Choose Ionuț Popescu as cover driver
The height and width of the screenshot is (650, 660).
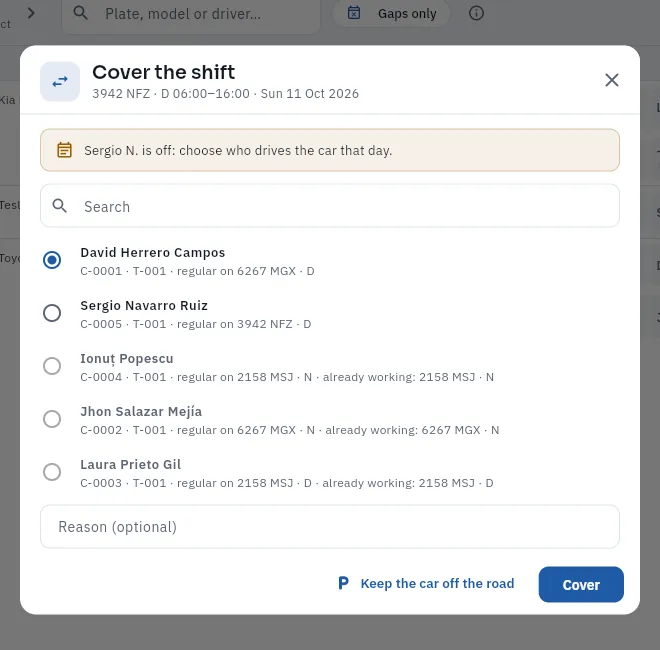coord(52,366)
